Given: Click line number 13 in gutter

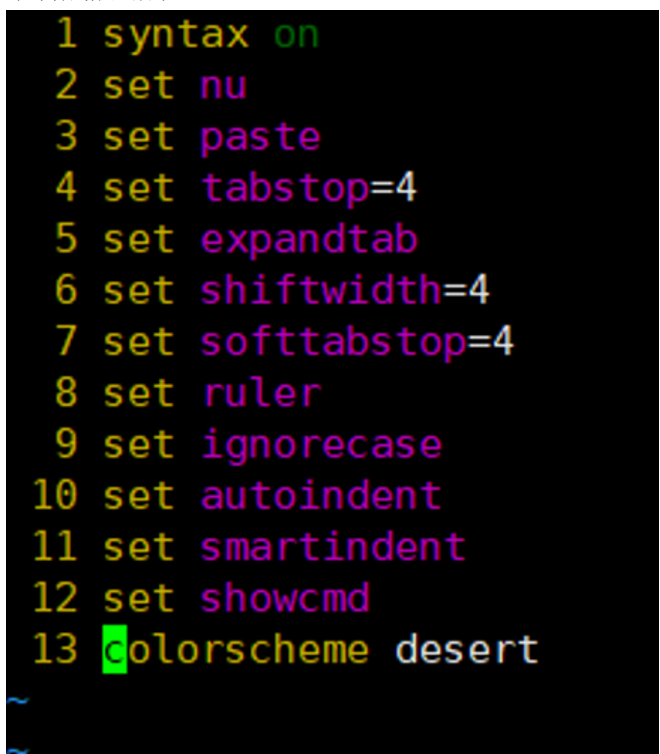Looking at the screenshot, I should coord(55,648).
